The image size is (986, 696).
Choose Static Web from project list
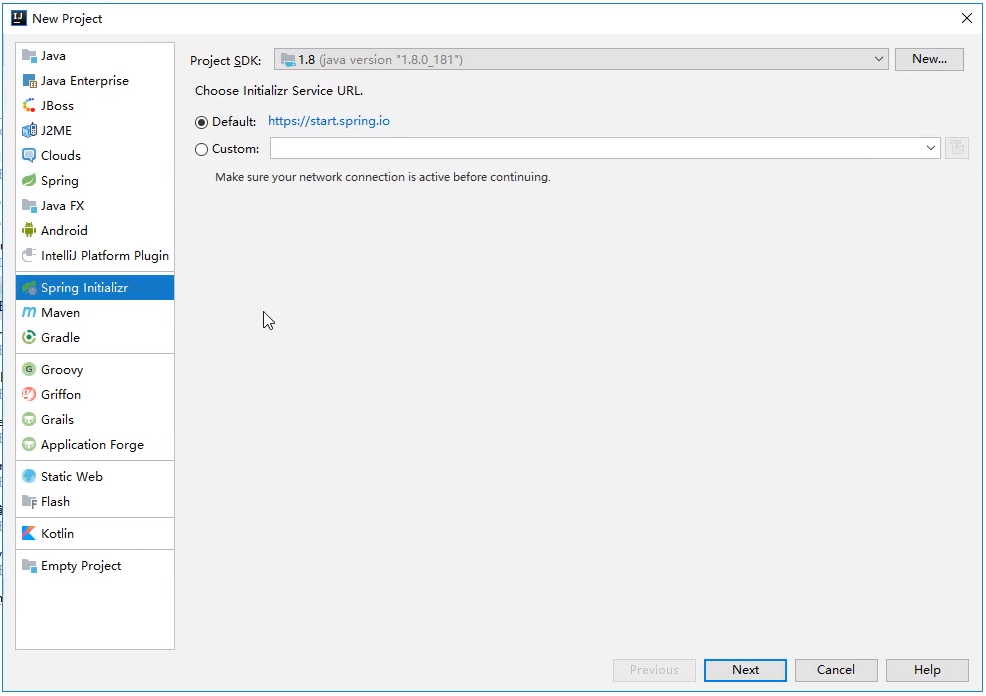[x=71, y=477]
